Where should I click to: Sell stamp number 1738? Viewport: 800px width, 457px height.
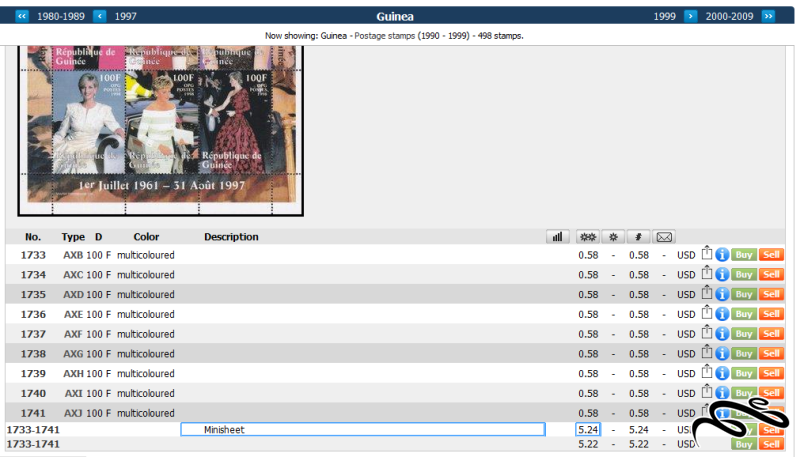click(x=771, y=353)
